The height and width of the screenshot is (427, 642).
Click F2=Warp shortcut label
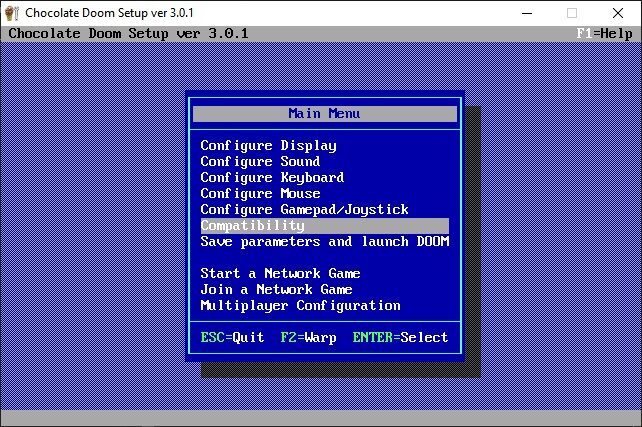(x=308, y=337)
